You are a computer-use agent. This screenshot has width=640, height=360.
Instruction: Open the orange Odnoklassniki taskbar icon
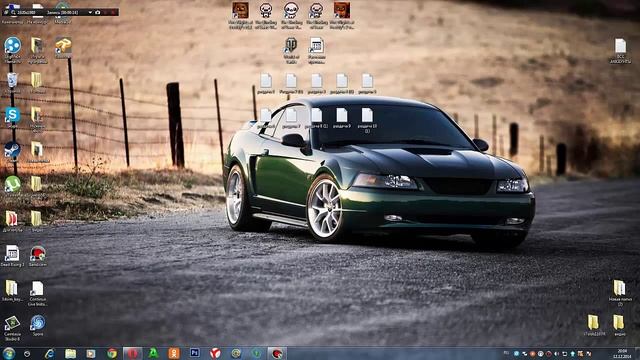[x=174, y=353]
